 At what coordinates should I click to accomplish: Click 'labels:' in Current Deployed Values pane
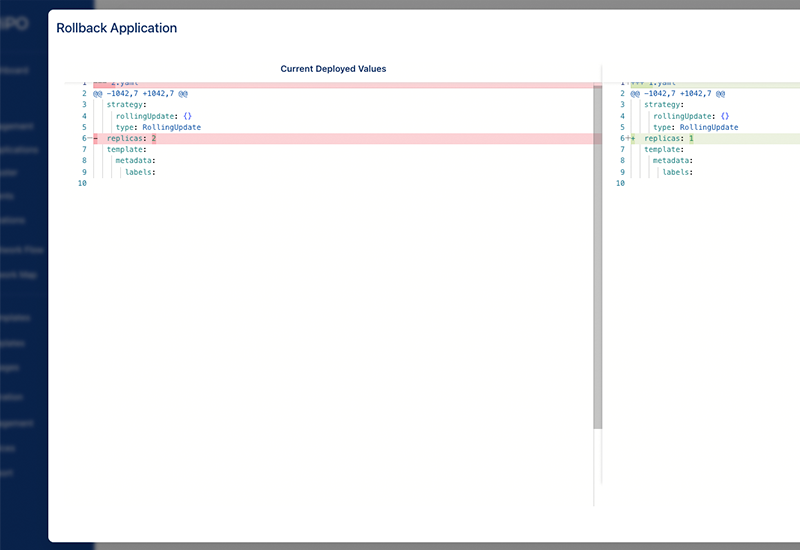coord(140,172)
